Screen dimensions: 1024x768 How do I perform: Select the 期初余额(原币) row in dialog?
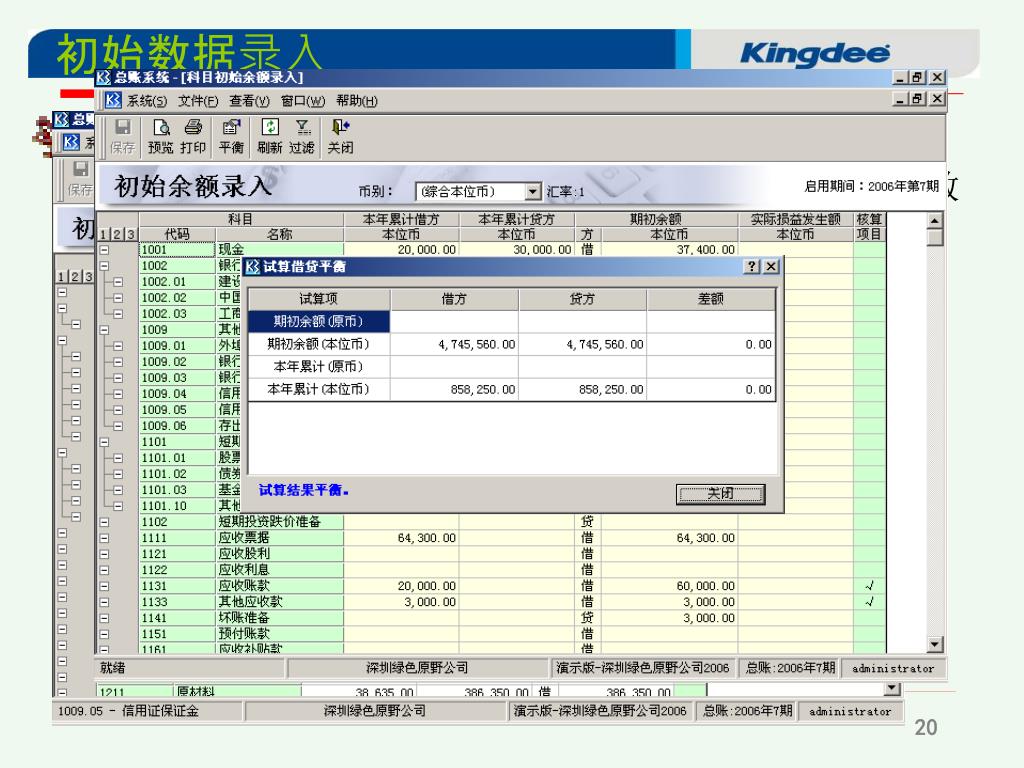512,321
